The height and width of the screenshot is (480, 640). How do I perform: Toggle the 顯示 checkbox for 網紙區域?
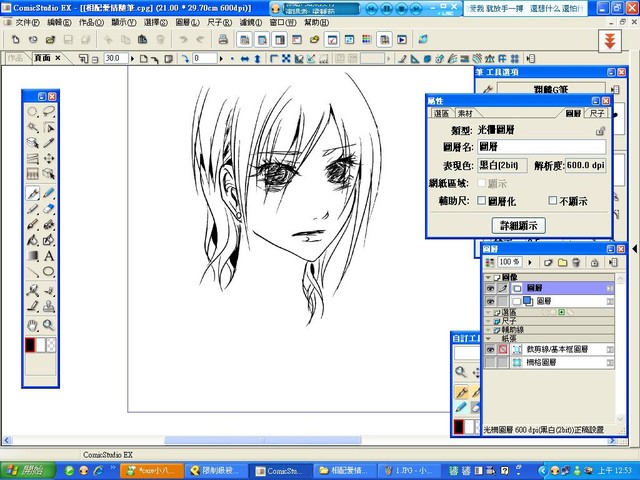click(482, 183)
